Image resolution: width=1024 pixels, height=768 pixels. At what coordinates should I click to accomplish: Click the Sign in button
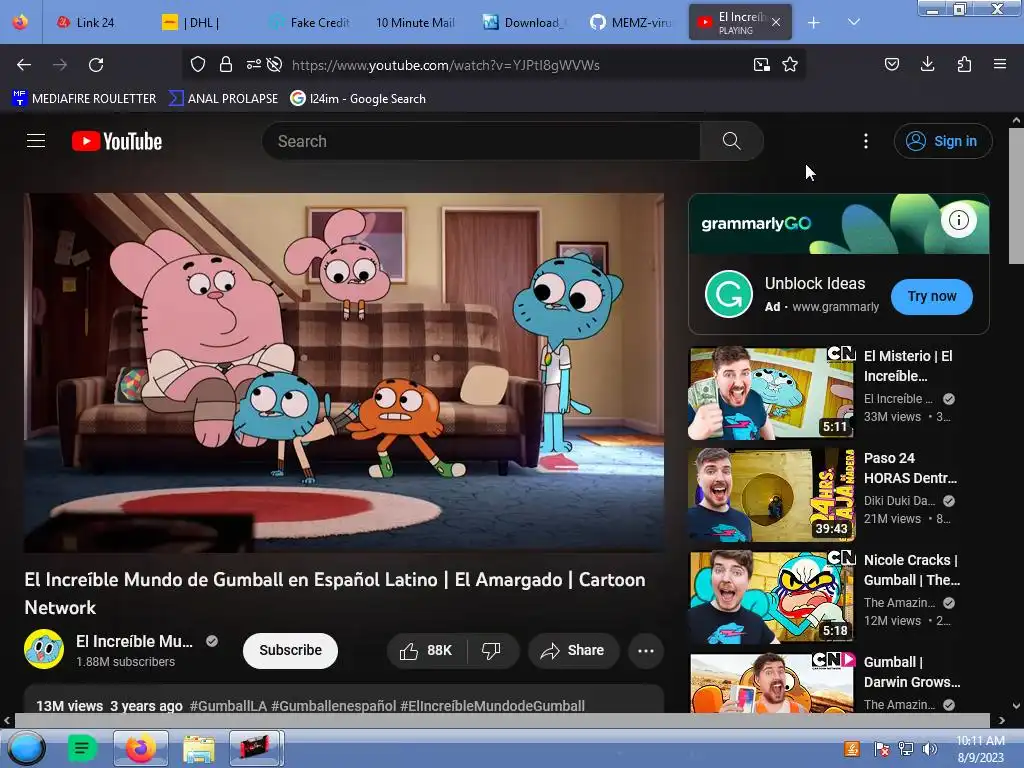(x=943, y=141)
